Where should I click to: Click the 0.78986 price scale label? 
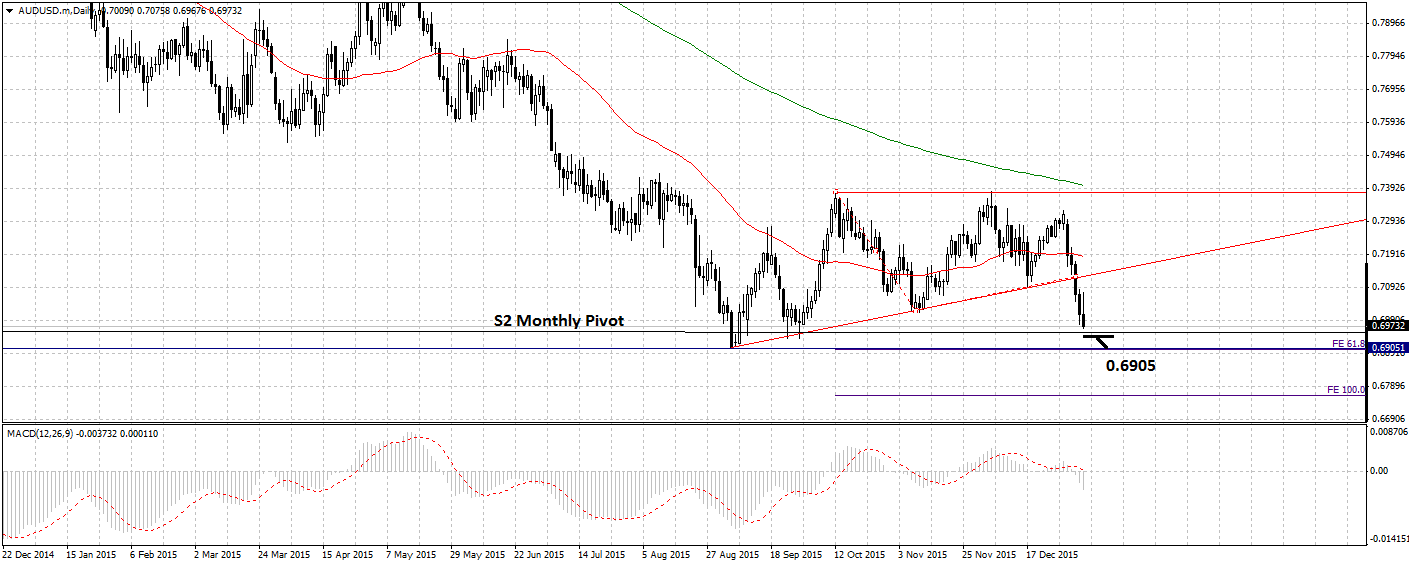tap(1388, 22)
